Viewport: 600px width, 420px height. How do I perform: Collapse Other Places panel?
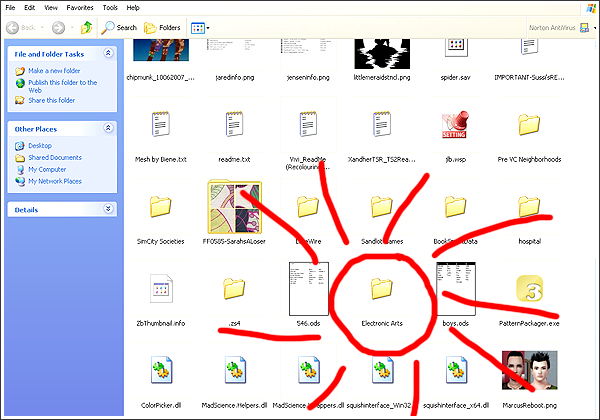(108, 128)
